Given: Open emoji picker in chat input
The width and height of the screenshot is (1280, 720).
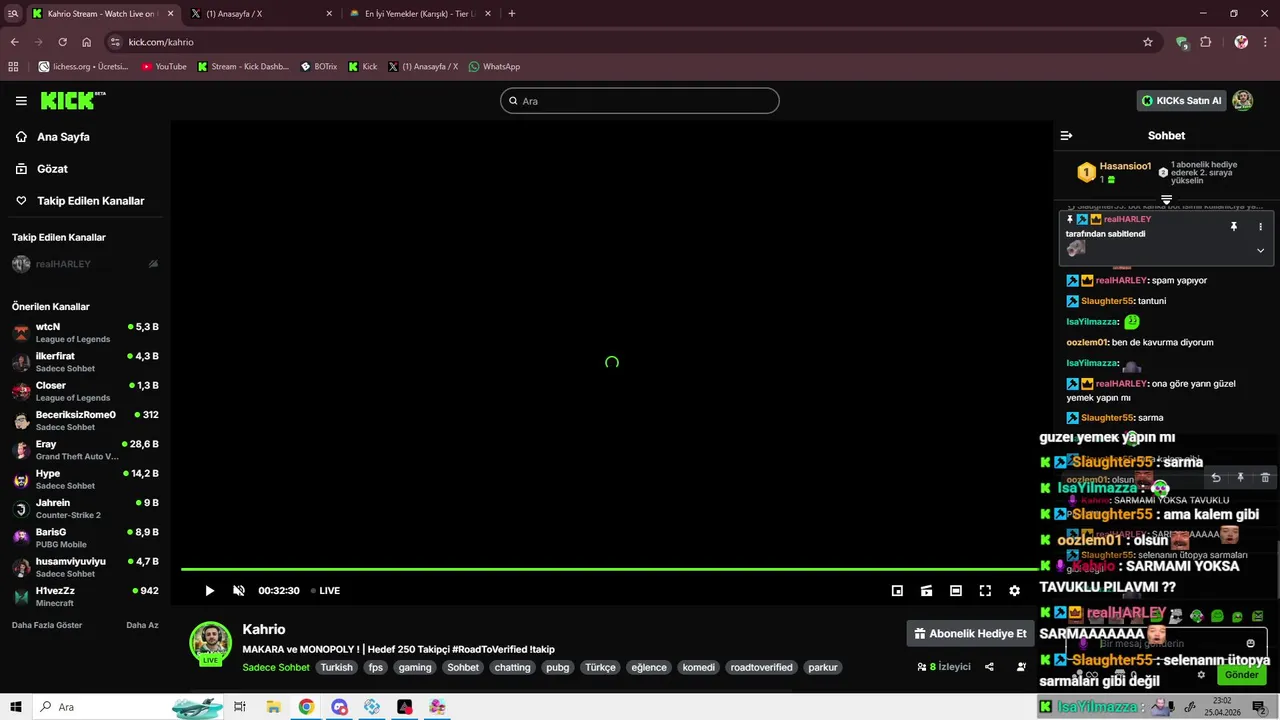Looking at the screenshot, I should [1250, 643].
